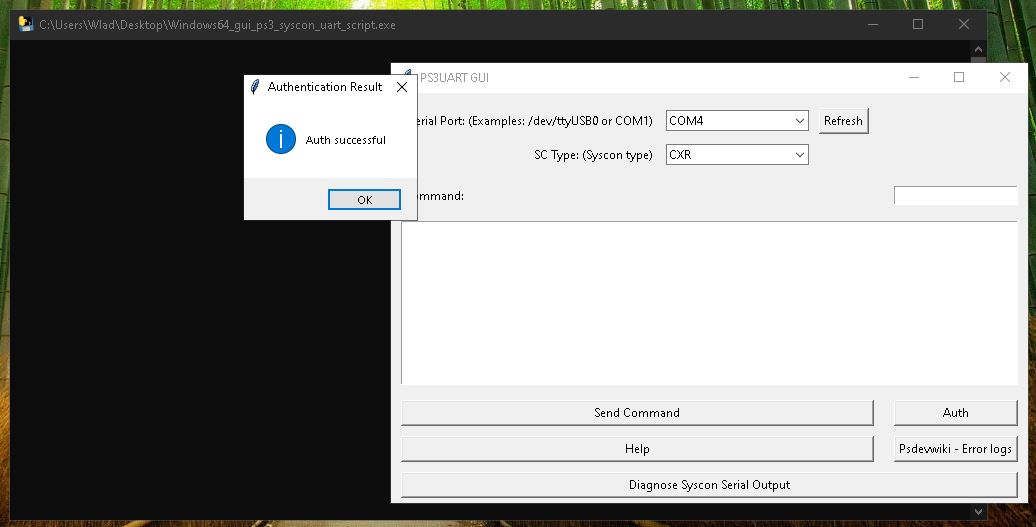Click the console window title path text
The height and width of the screenshot is (527, 1036).
point(217,25)
